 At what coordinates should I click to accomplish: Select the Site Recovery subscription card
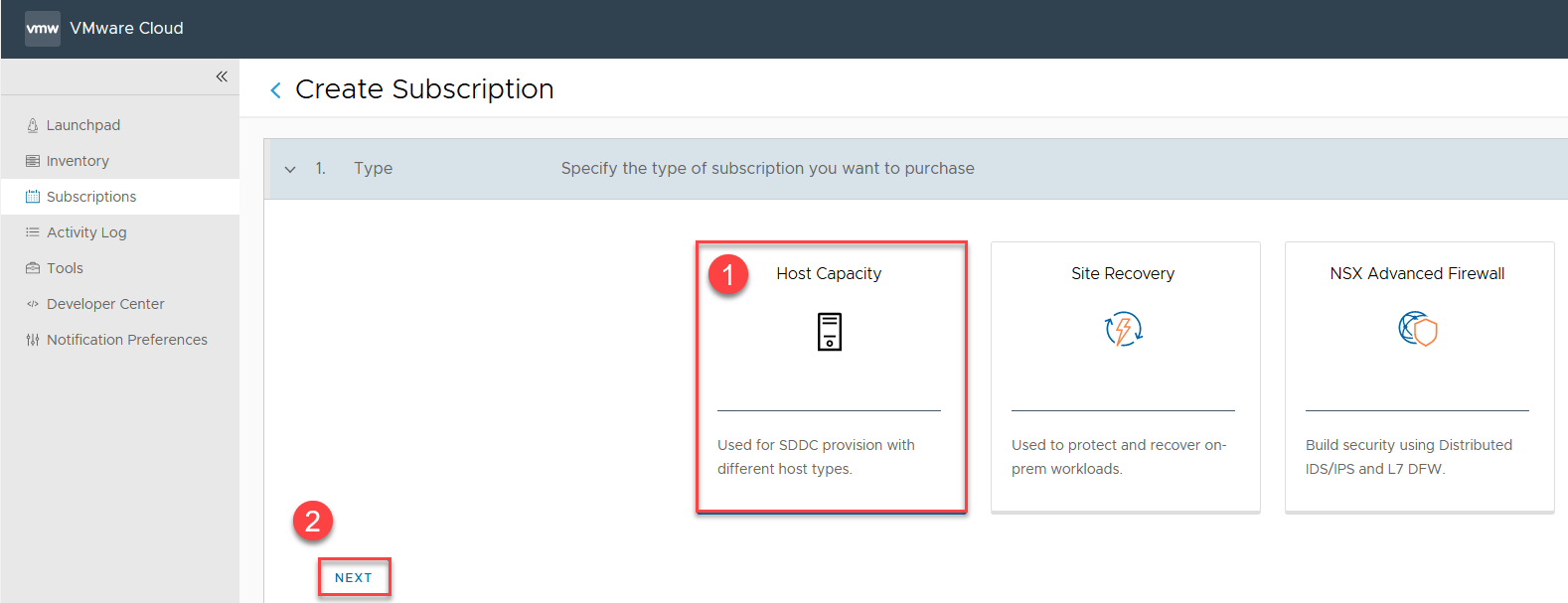point(1124,377)
